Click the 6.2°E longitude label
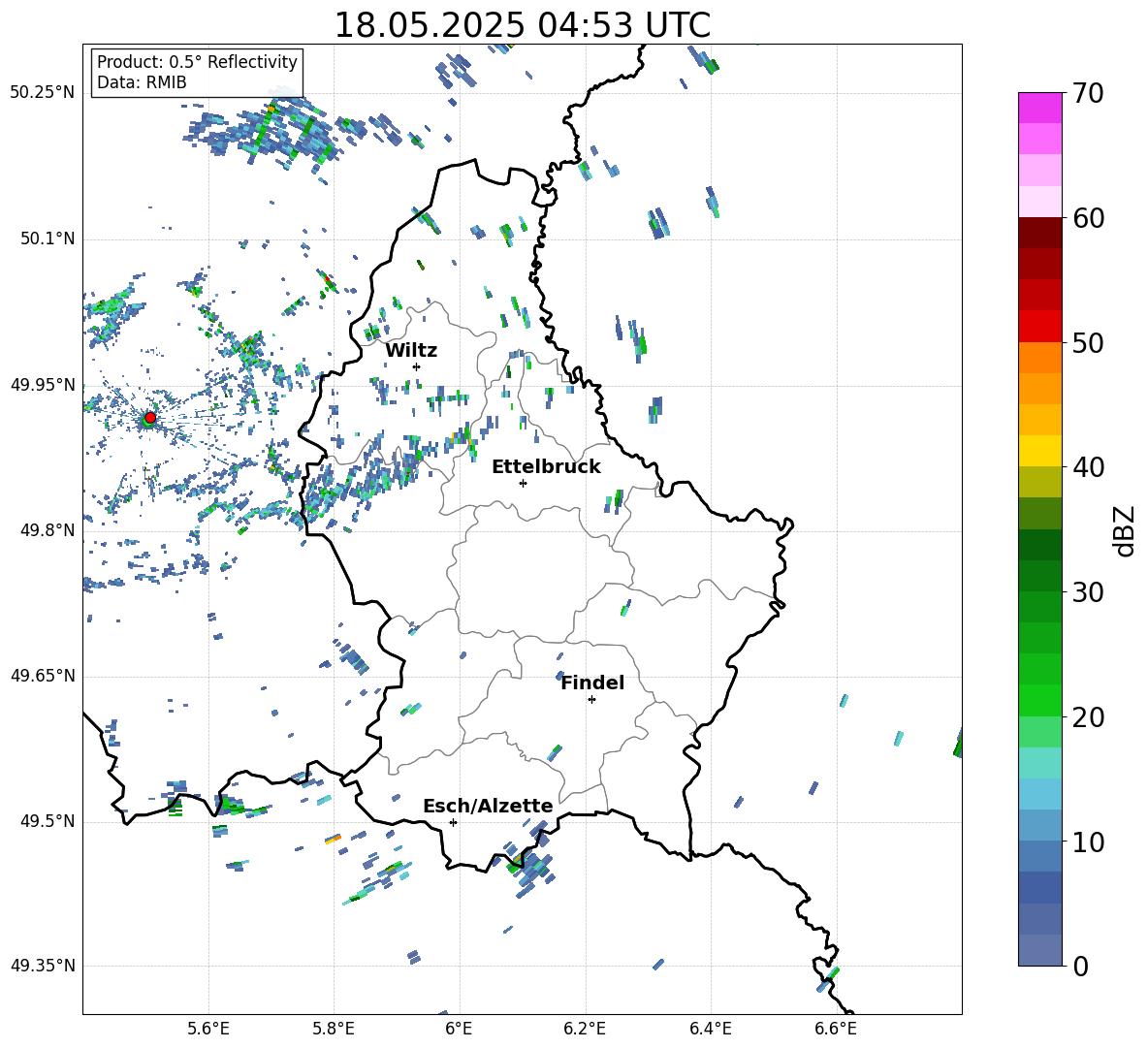 coord(585,1030)
